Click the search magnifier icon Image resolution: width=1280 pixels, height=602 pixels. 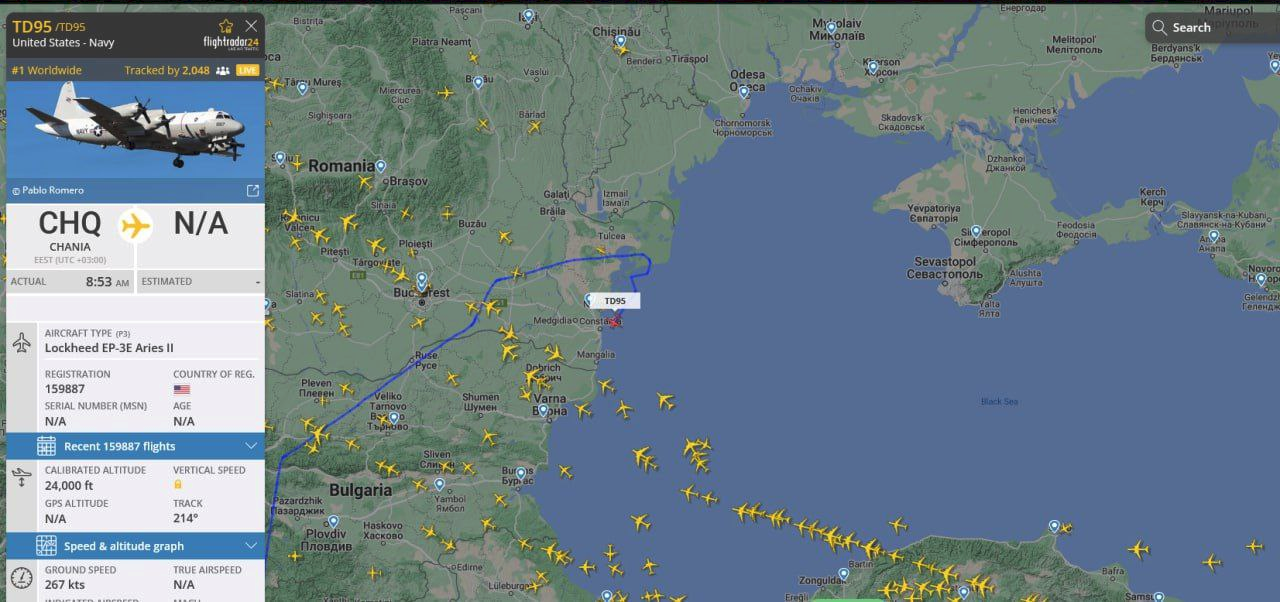click(1159, 27)
